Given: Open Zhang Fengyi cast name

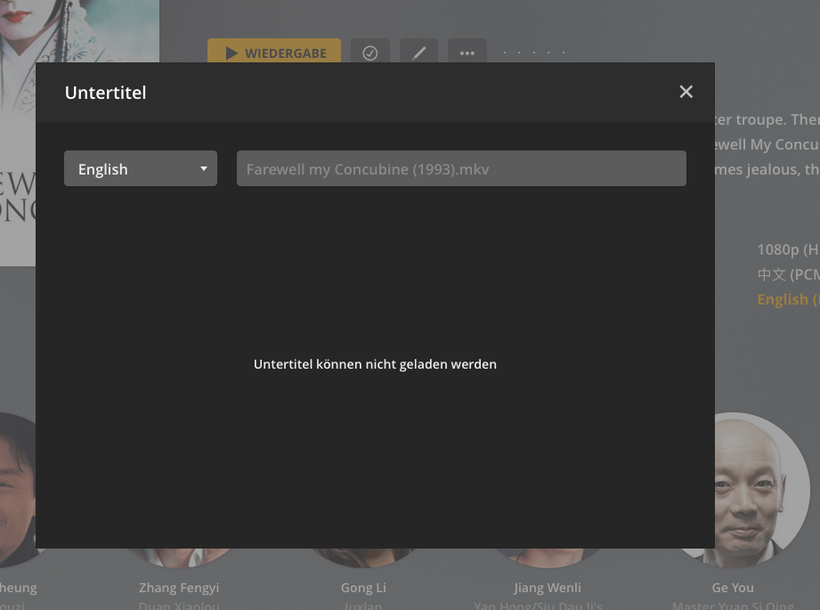Looking at the screenshot, I should point(179,588).
